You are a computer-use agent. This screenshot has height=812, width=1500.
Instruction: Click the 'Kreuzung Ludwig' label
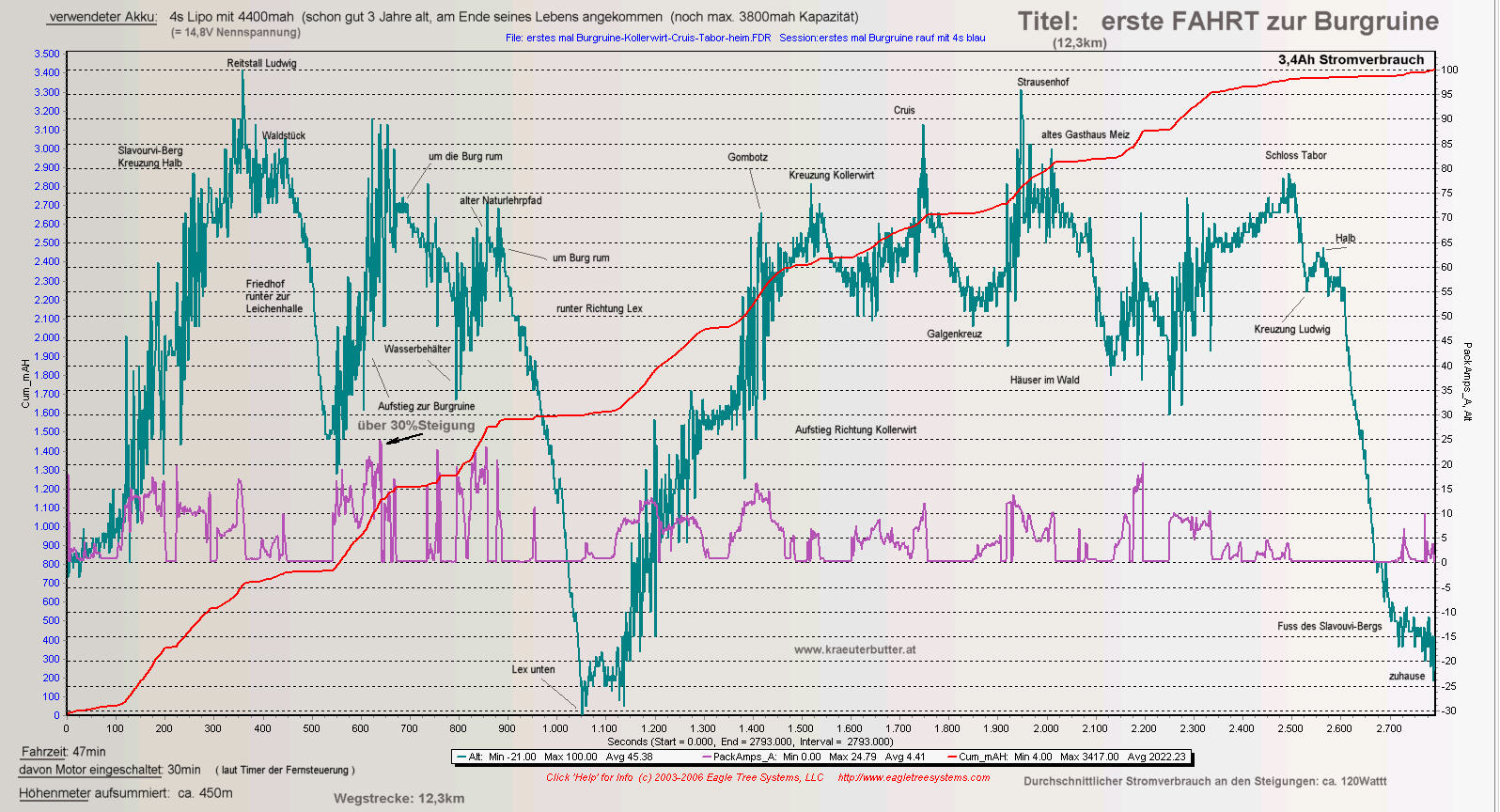point(1291,329)
